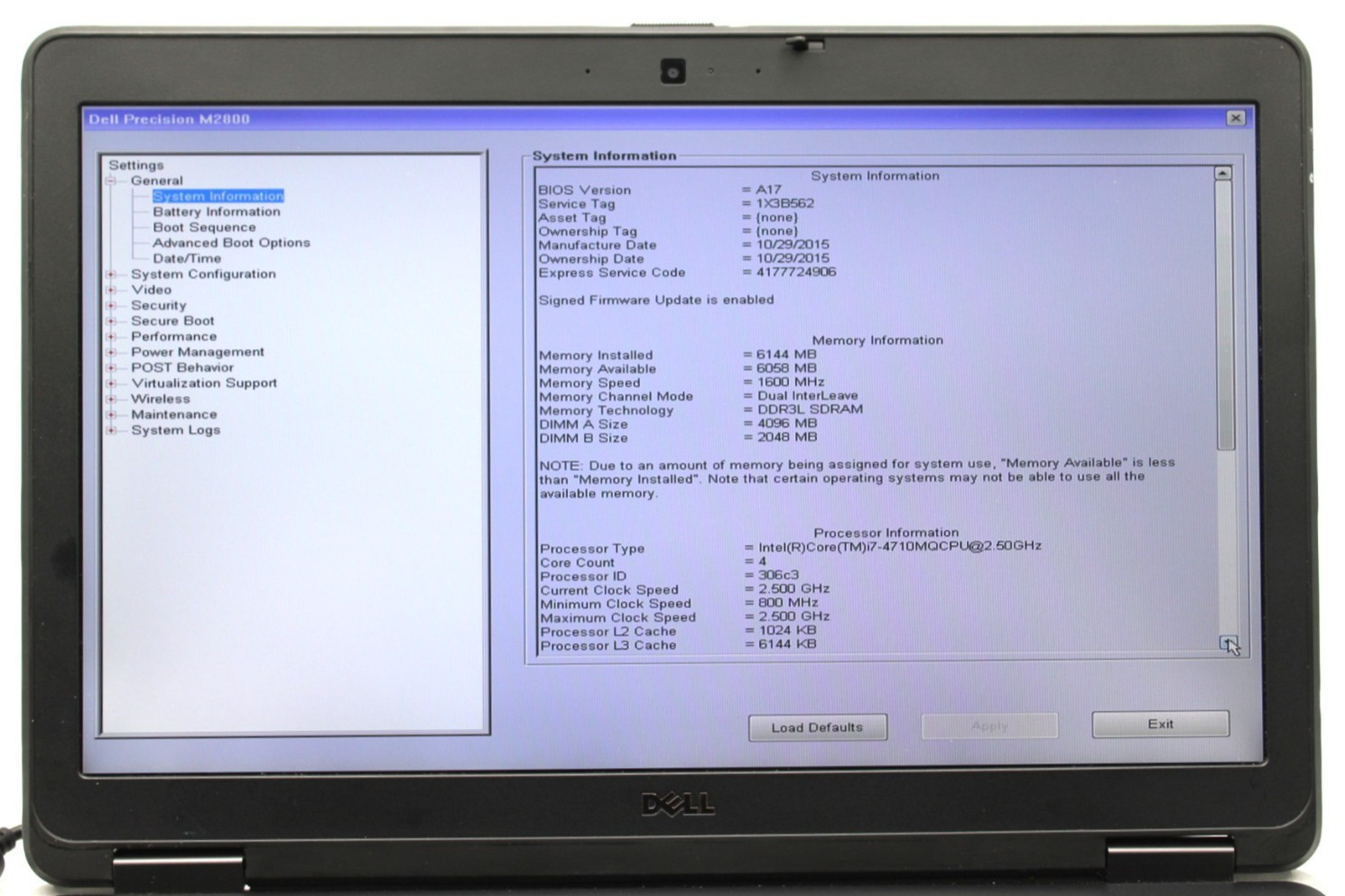Viewport: 1345px width, 896px height.
Task: Click the Processor Type value i7-4710MQ
Action: [x=900, y=546]
